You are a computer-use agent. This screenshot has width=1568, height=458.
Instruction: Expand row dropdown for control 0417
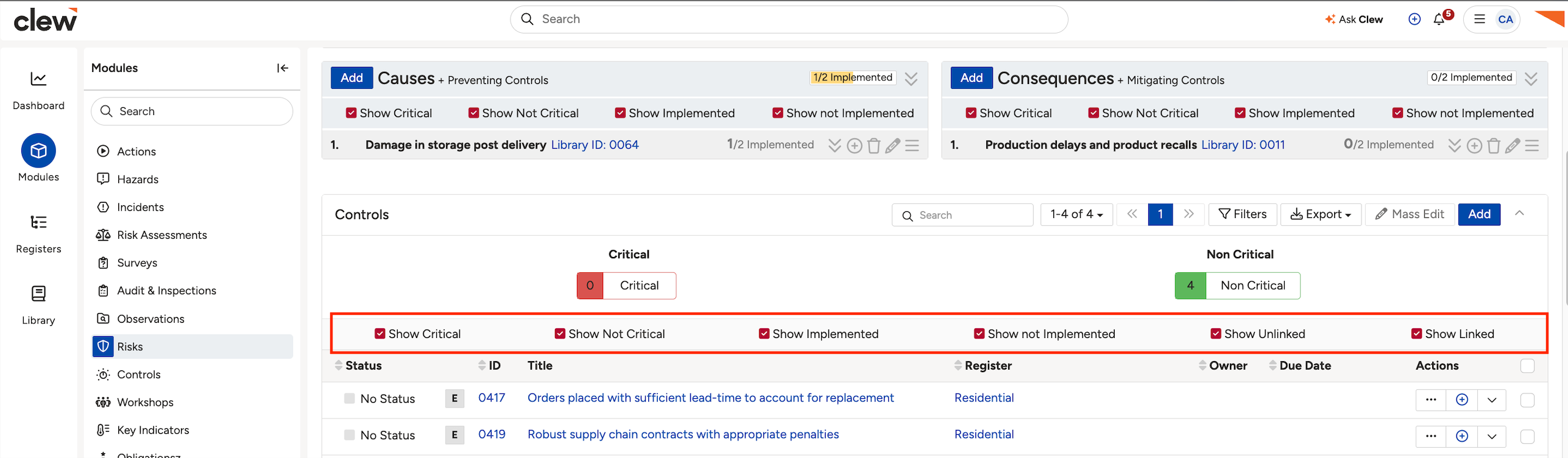tap(1491, 400)
